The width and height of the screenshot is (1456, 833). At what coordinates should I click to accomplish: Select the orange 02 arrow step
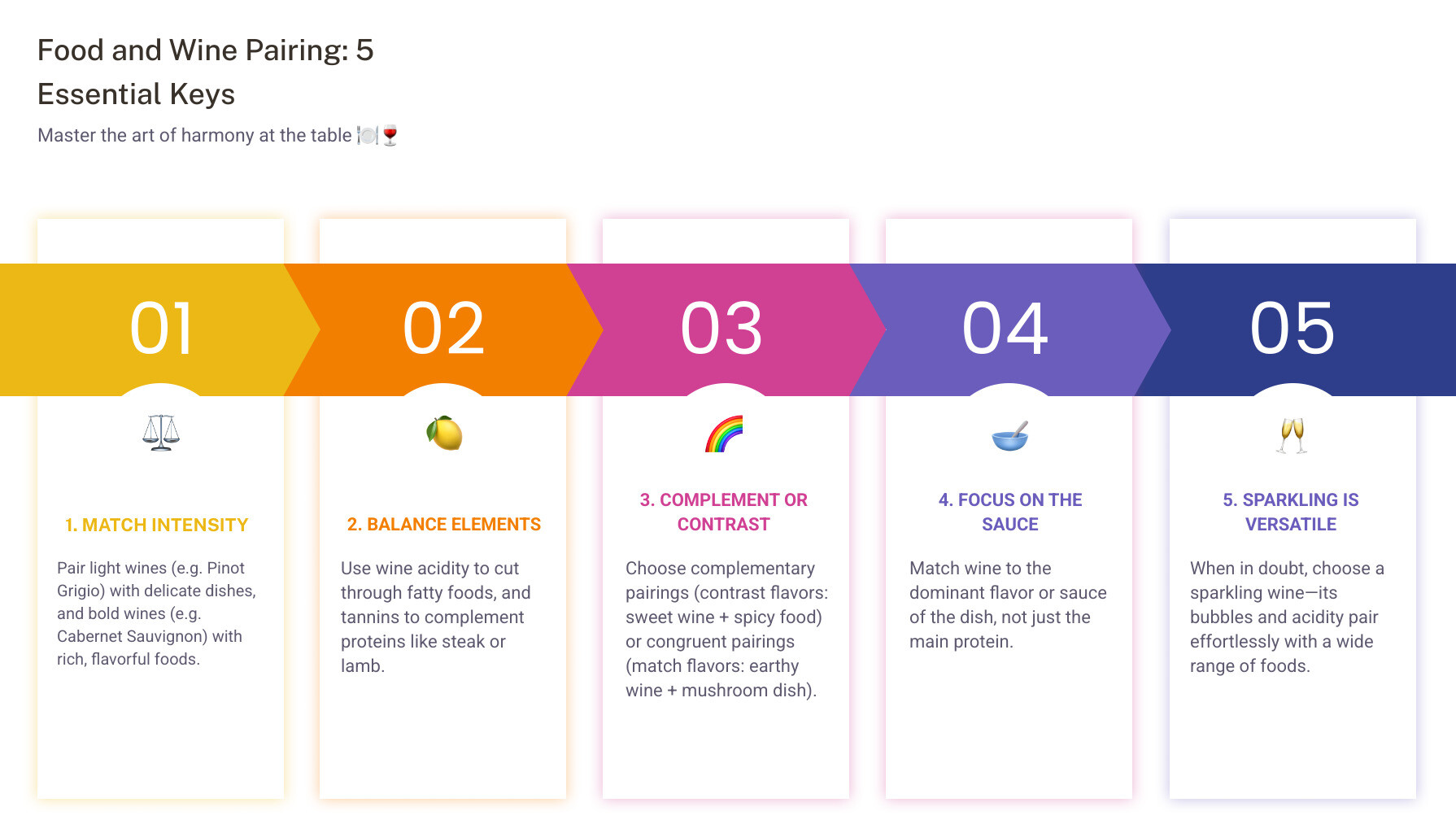[444, 329]
